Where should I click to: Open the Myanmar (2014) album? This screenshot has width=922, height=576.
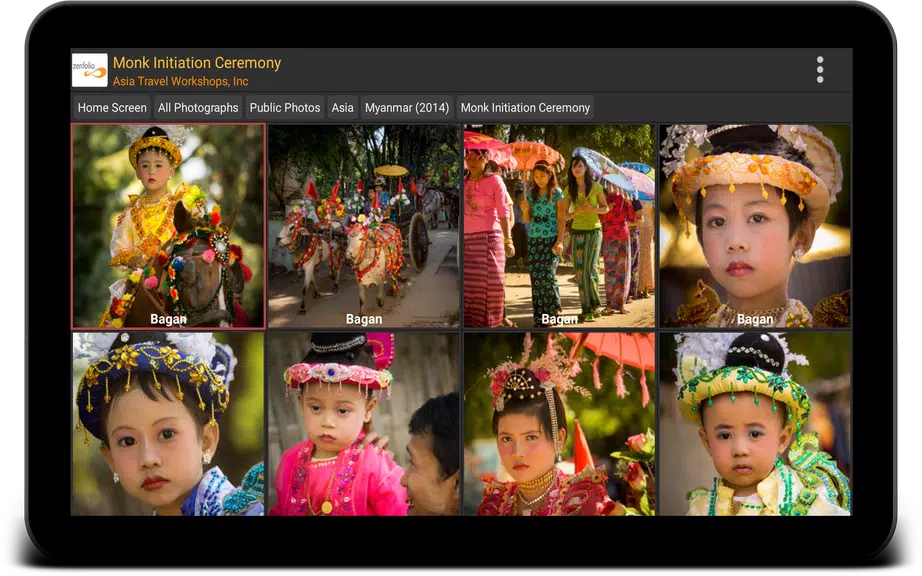pyautogui.click(x=406, y=107)
